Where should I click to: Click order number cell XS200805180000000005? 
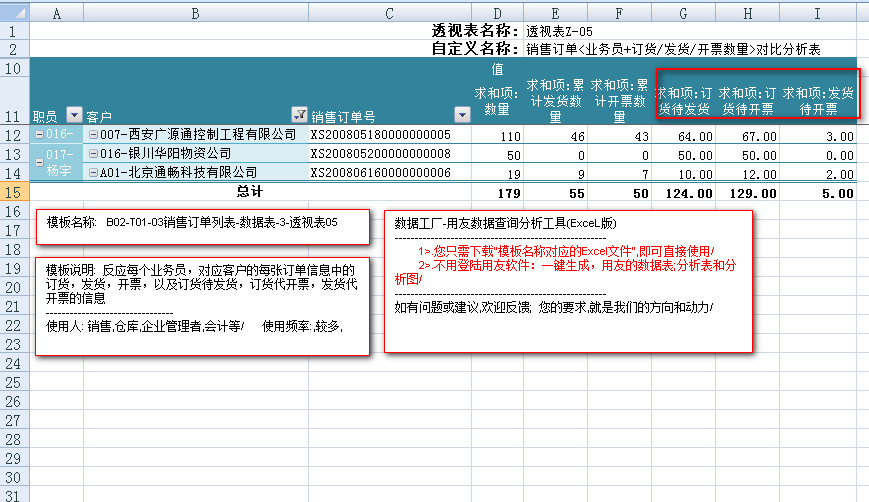(x=381, y=135)
